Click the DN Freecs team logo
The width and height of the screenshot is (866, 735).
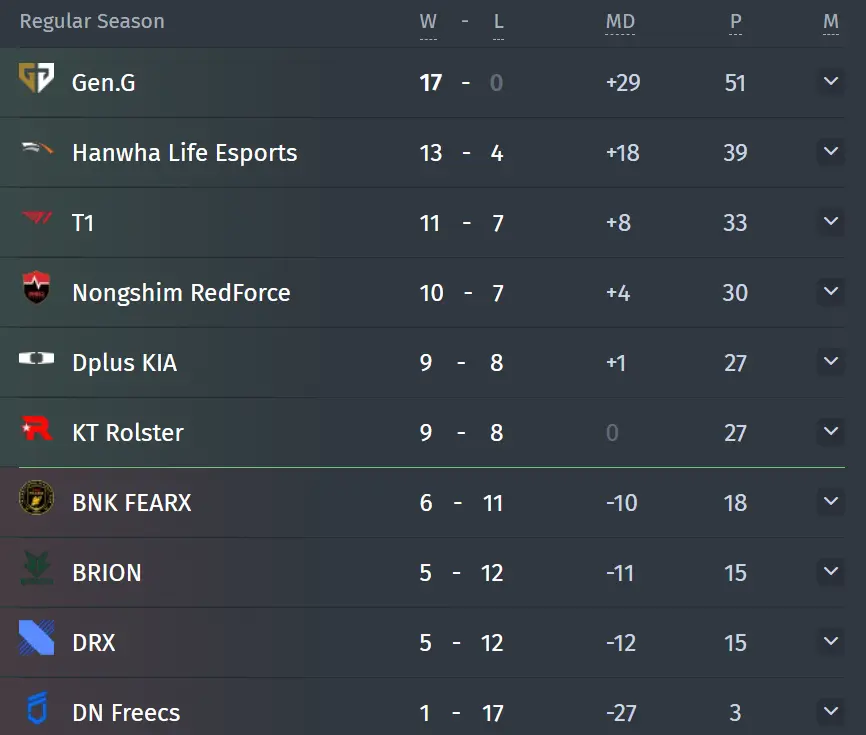(x=37, y=708)
